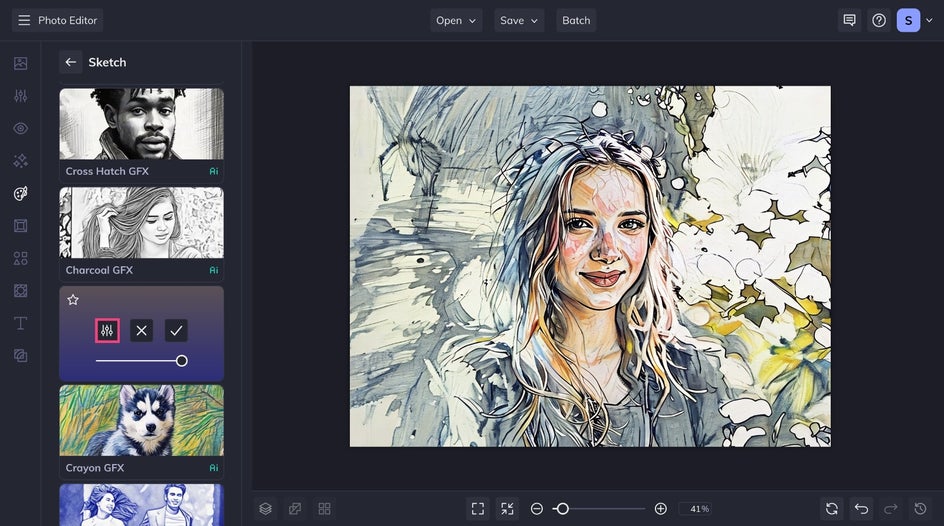The height and width of the screenshot is (526, 944).
Task: Select the blue ink sketch thumbnail at bottom
Action: point(141,505)
